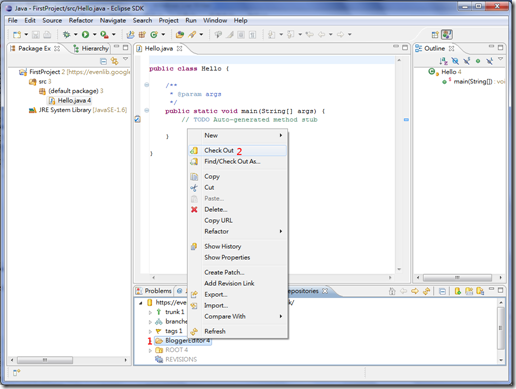Select JRE System Library in Package Explorer
The image size is (516, 389).
coord(77,110)
